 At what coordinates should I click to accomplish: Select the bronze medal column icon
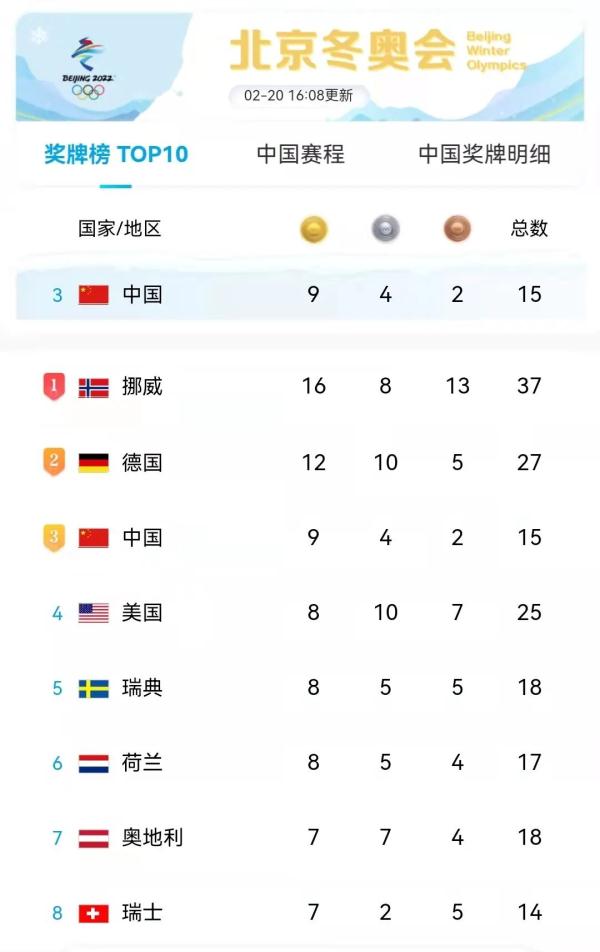456,230
